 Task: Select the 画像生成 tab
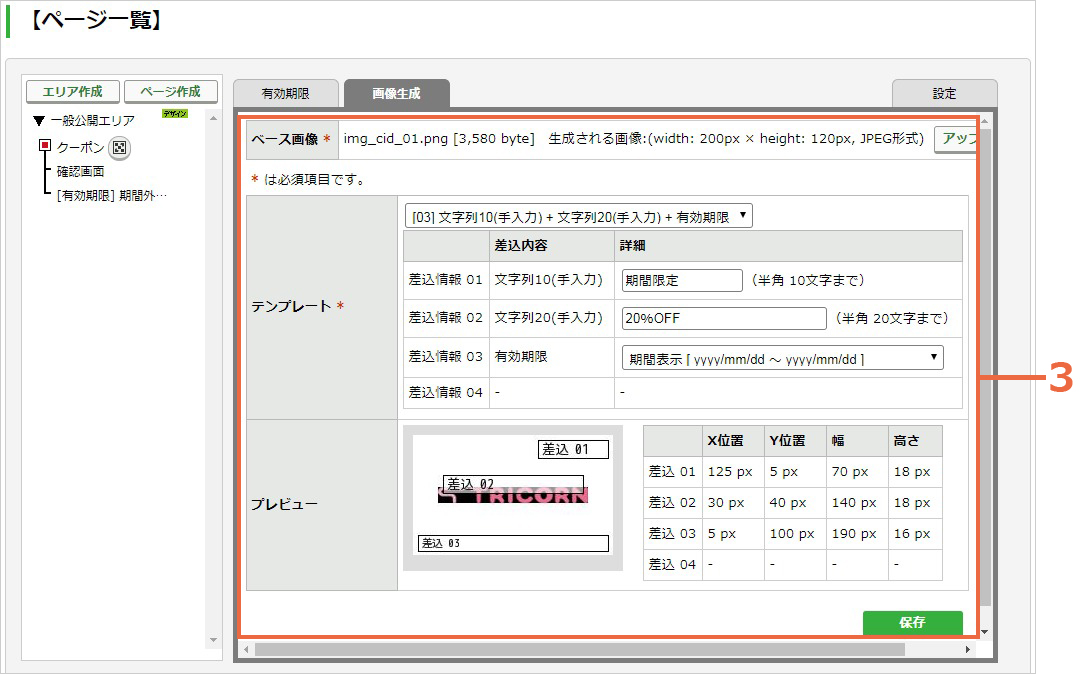(397, 93)
